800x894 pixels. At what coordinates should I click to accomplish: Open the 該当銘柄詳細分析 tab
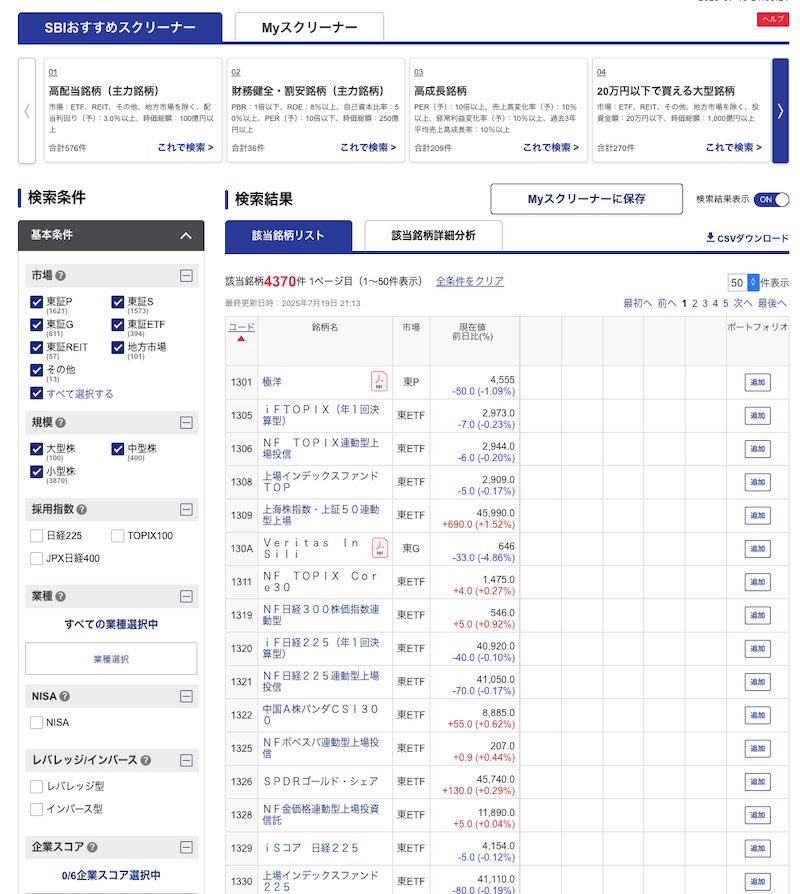coord(433,236)
